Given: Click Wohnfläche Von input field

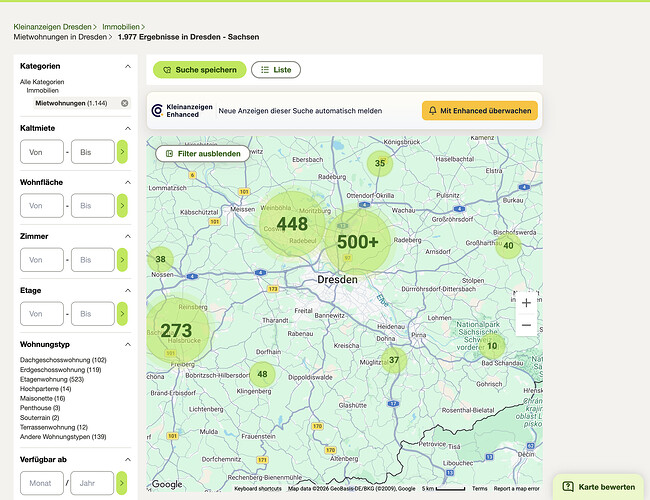Looking at the screenshot, I should click(42, 205).
